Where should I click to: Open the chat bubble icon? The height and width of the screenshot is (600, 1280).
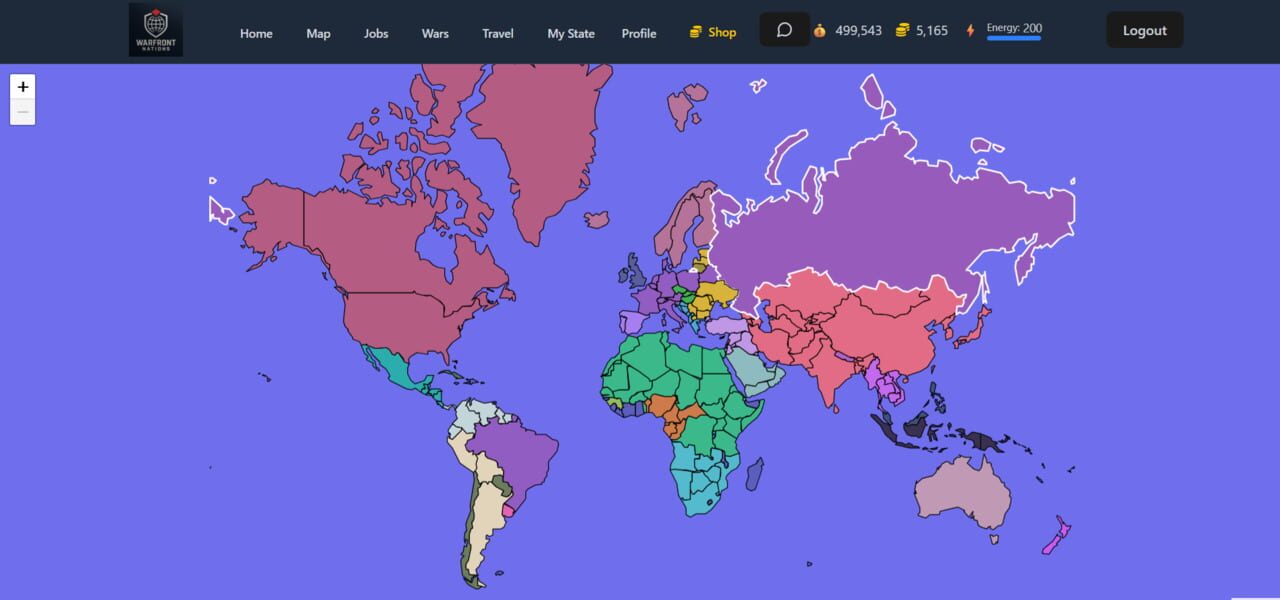click(x=784, y=29)
